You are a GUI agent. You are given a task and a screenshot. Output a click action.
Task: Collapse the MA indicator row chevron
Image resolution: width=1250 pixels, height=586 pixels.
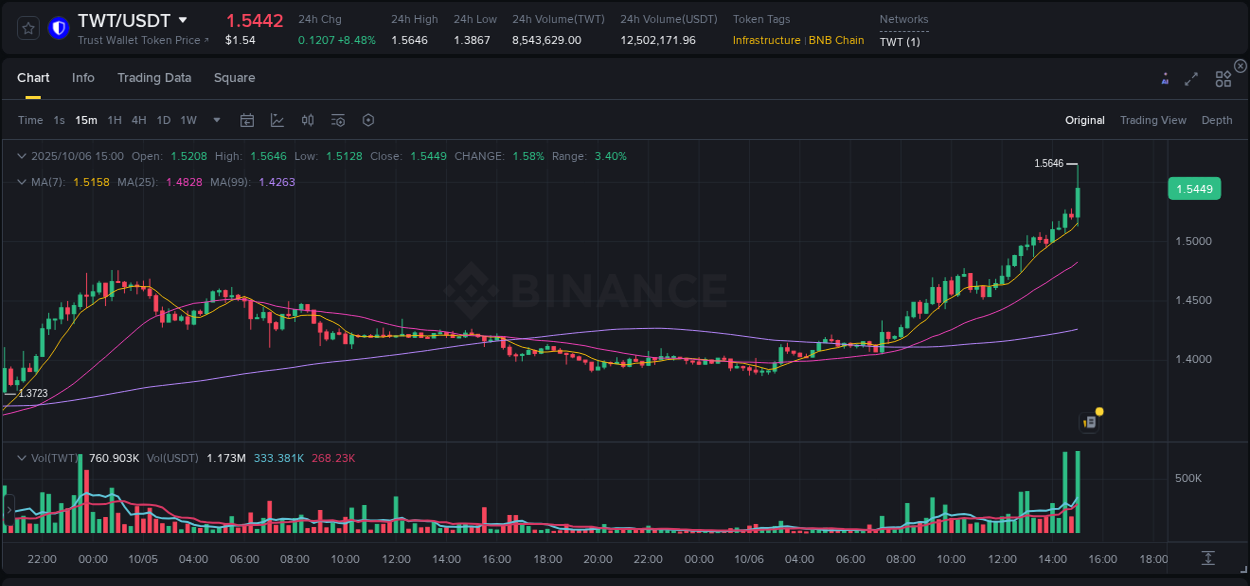(22, 182)
